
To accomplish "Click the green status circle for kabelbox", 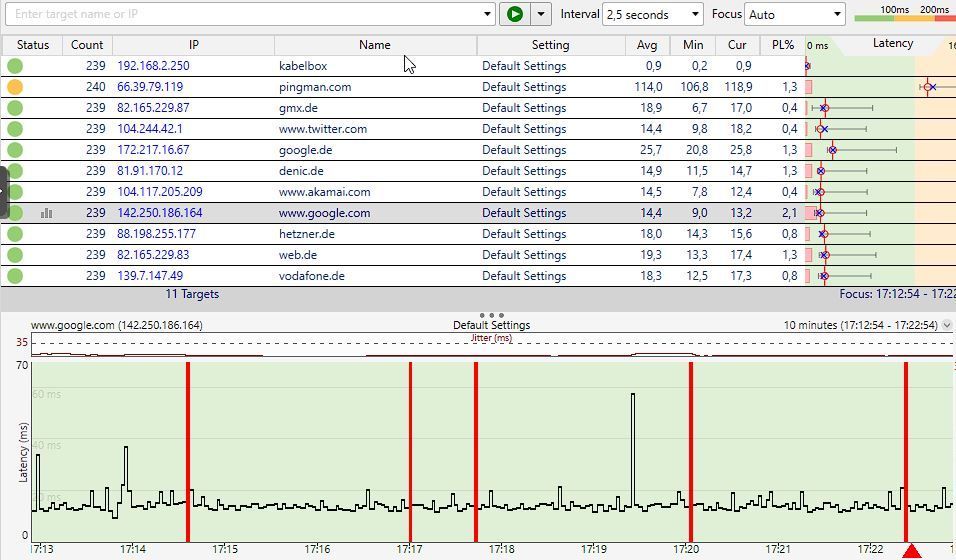I will pos(15,66).
